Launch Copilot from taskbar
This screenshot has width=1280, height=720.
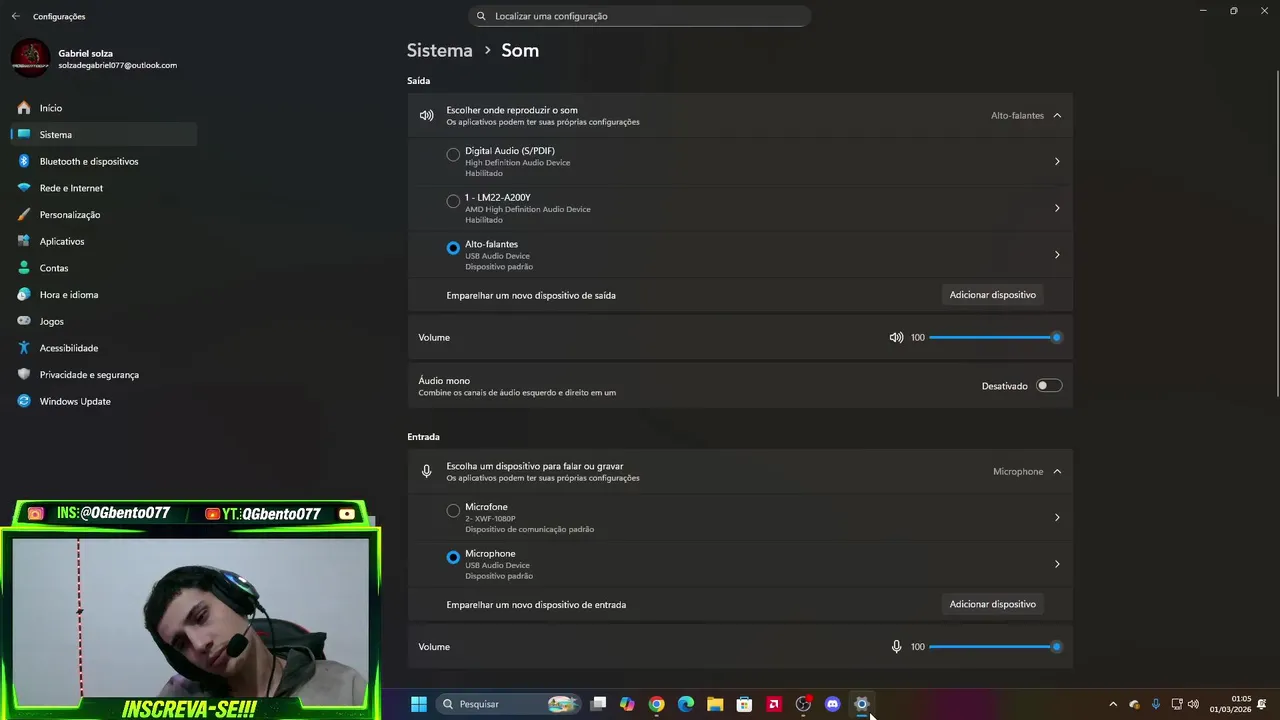[627, 704]
